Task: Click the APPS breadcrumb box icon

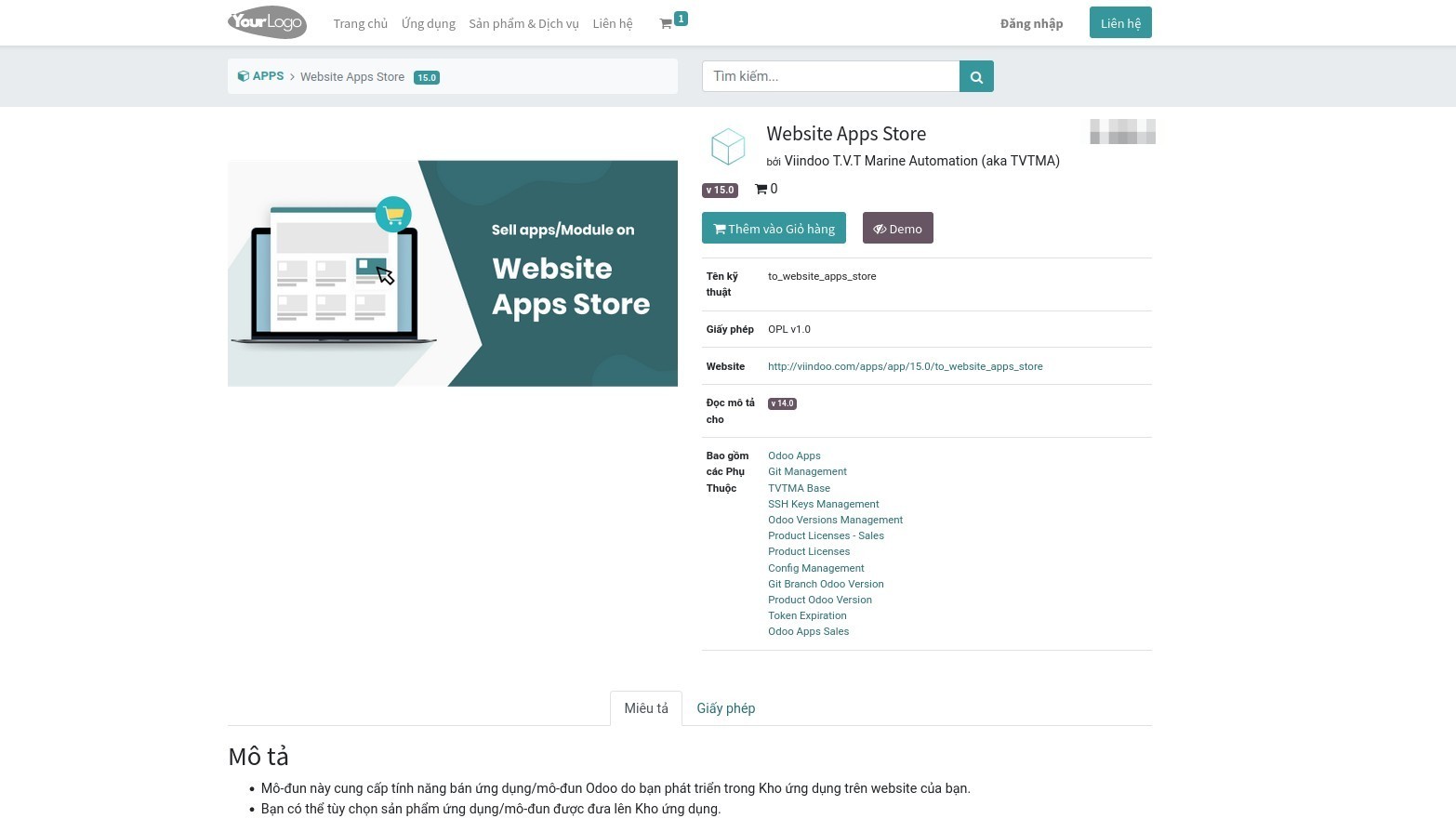Action: pos(244,75)
